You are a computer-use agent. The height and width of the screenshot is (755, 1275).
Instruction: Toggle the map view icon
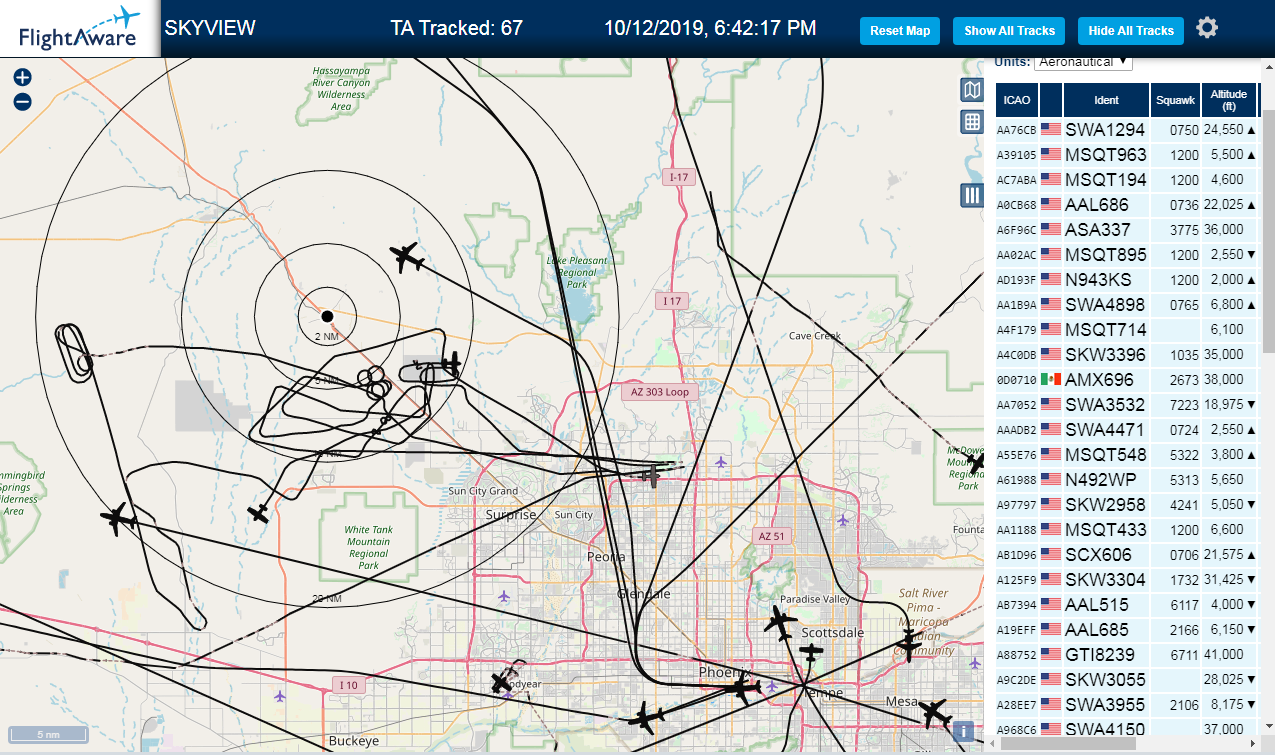[971, 90]
